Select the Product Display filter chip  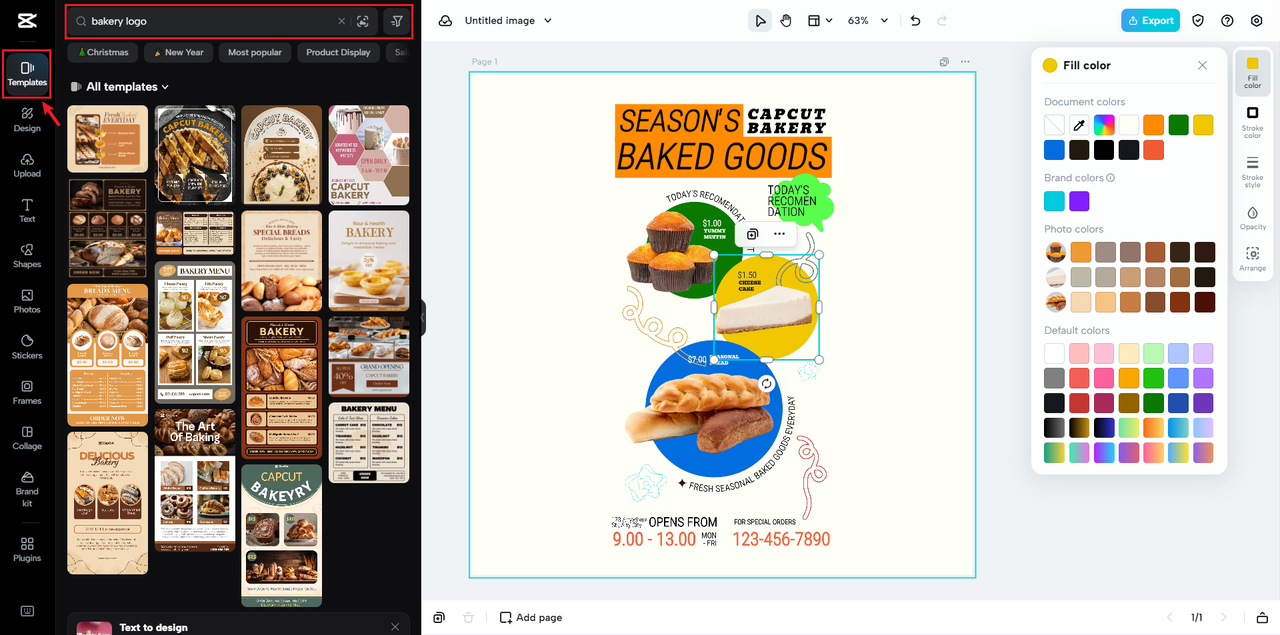pos(338,52)
